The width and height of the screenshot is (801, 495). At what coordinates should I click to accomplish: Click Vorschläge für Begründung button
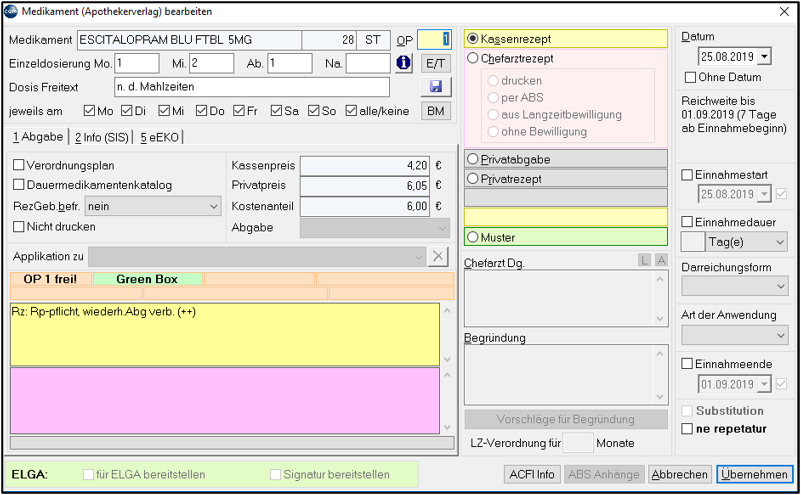(566, 419)
